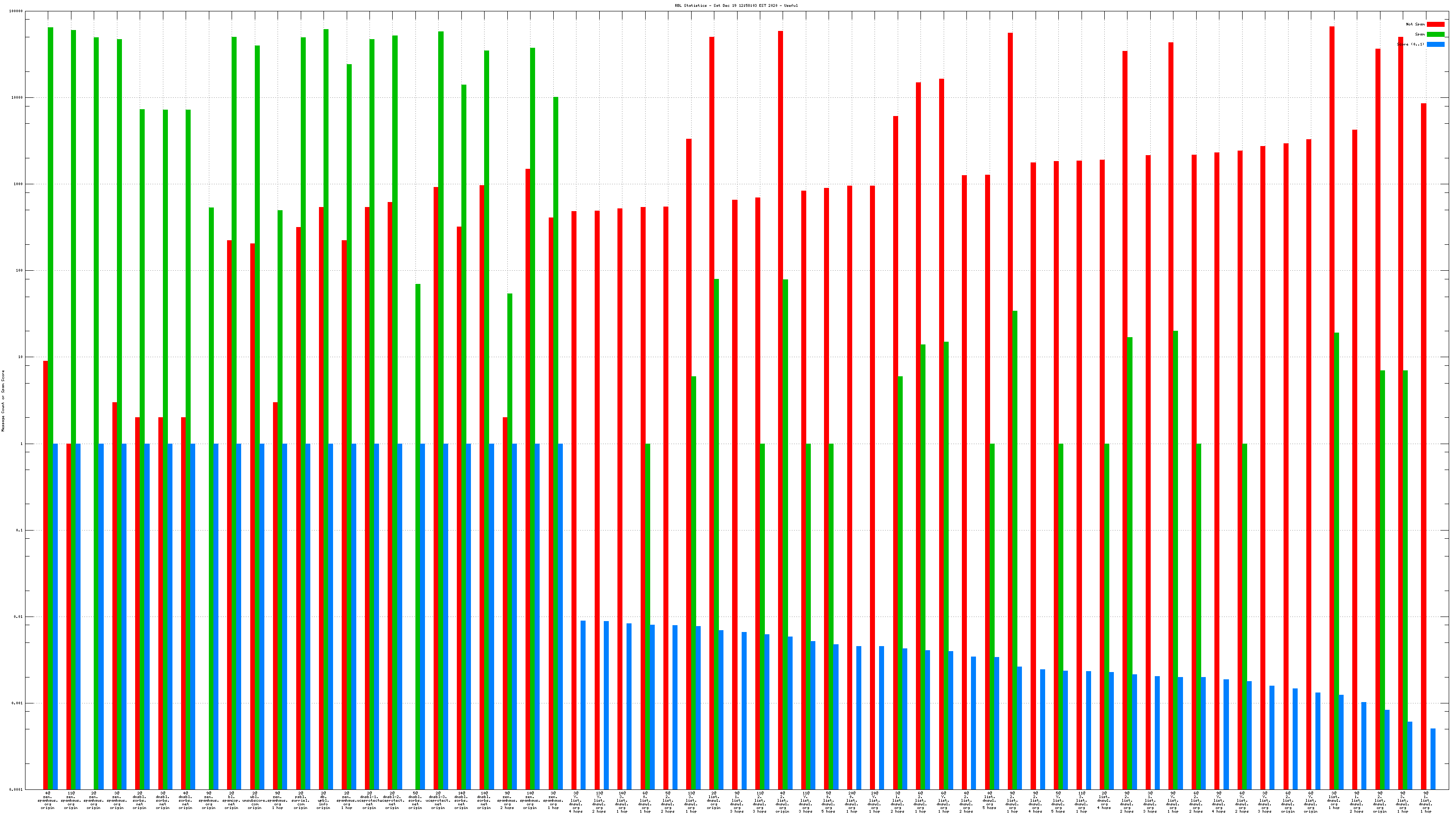Click the green Spam legend swatch
Screen dimensions: 1456x819
pos(1436,35)
